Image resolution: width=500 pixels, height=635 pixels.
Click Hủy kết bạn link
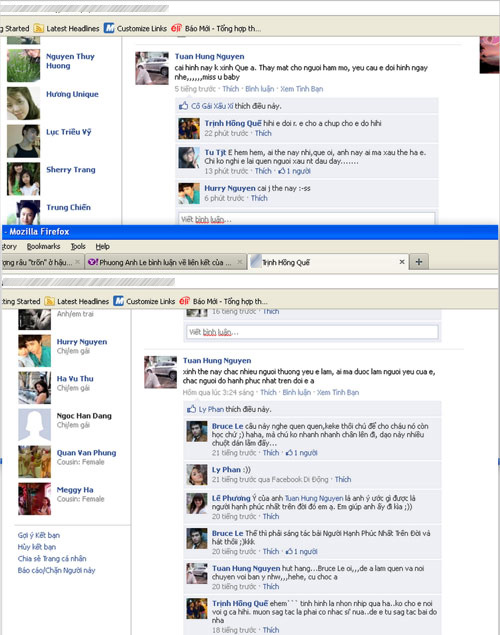(x=37, y=547)
